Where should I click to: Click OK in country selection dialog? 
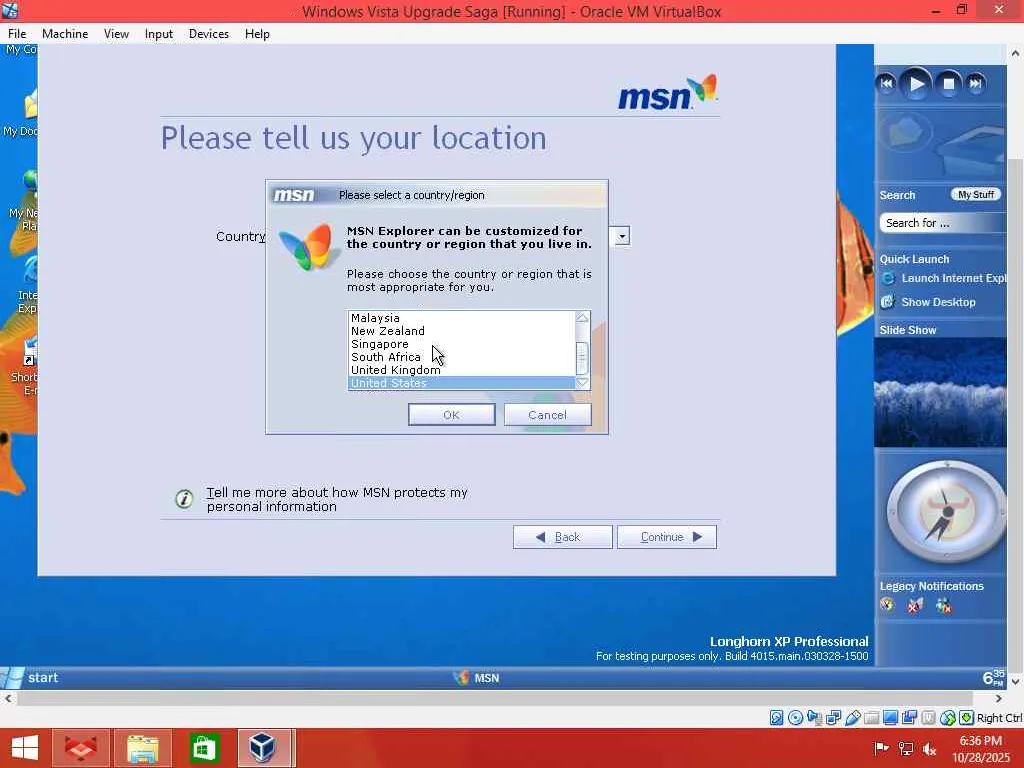[451, 415]
